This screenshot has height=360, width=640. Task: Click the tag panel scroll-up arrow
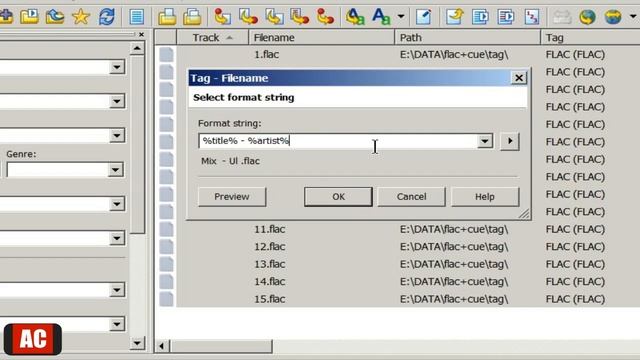click(x=137, y=49)
